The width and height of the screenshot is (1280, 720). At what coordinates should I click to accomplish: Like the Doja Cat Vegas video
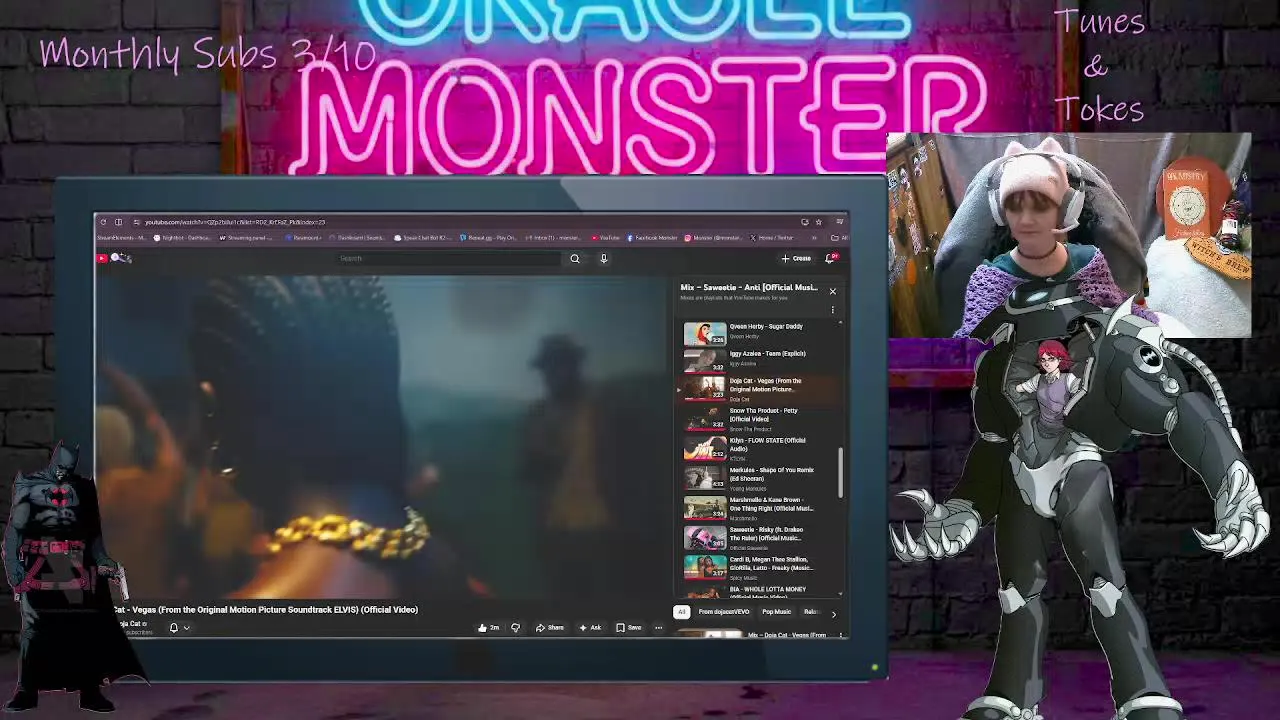(x=487, y=628)
